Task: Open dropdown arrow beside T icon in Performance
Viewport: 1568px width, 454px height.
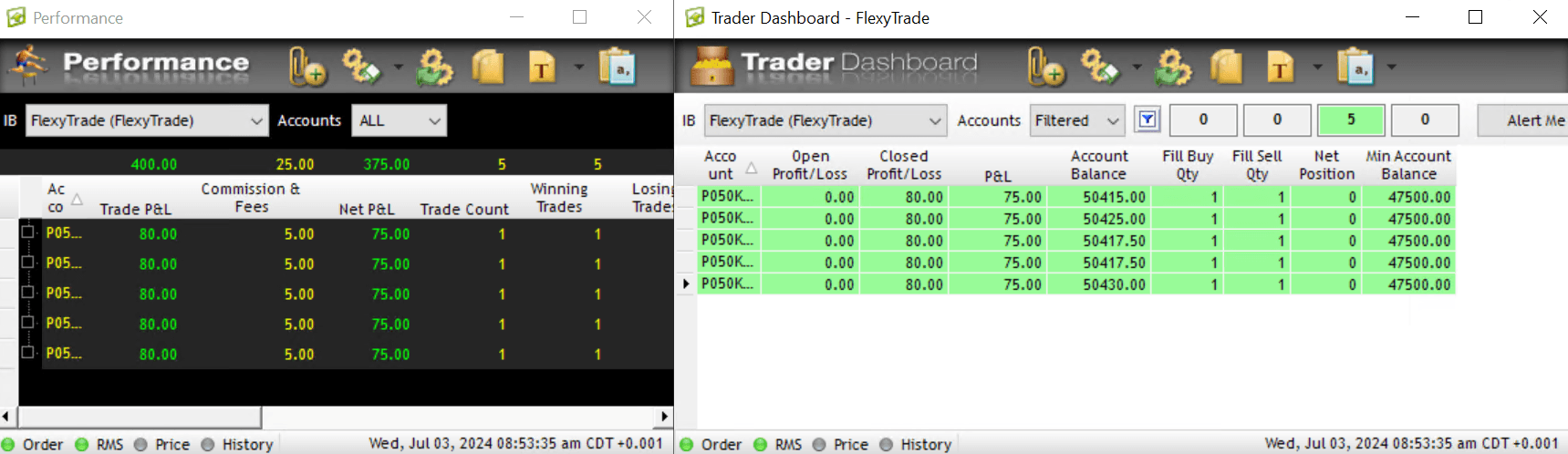Action: (x=578, y=67)
